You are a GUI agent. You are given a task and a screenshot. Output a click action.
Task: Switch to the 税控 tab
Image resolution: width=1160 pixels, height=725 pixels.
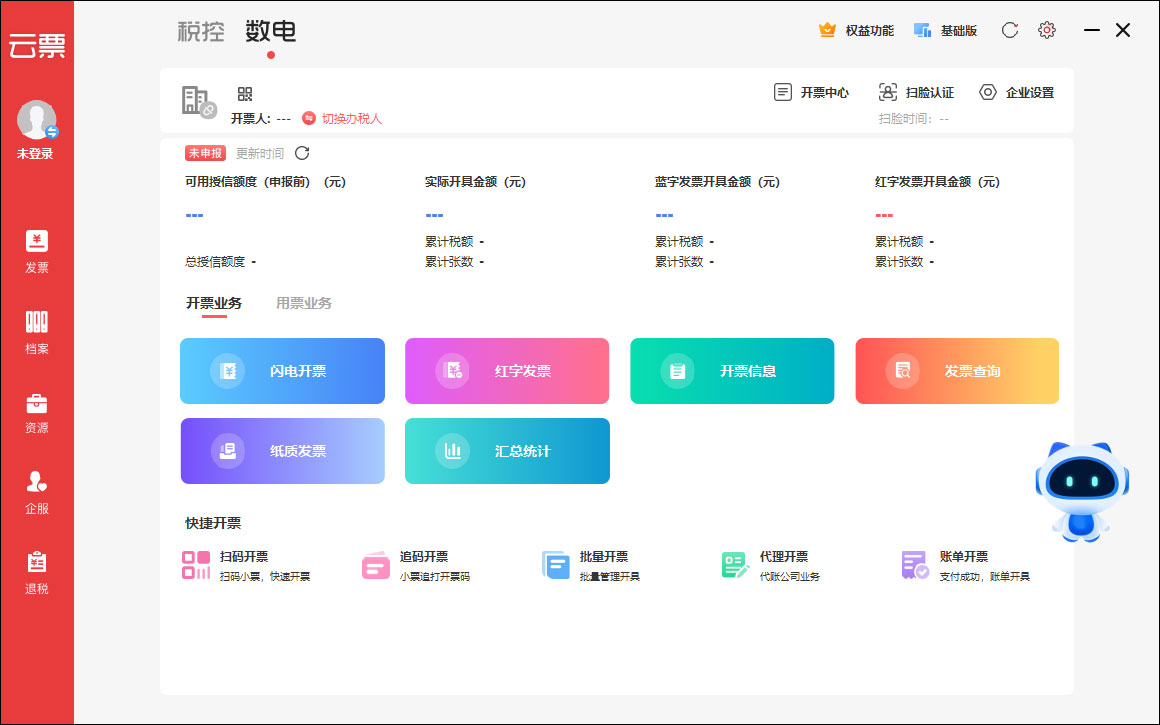(200, 31)
